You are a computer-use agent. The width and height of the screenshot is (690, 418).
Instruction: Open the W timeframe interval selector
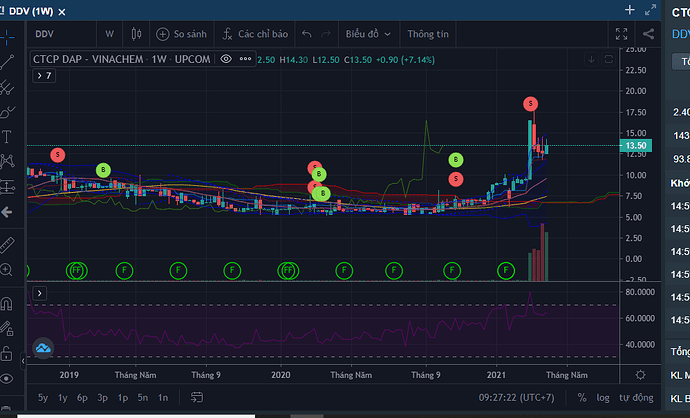(109, 33)
